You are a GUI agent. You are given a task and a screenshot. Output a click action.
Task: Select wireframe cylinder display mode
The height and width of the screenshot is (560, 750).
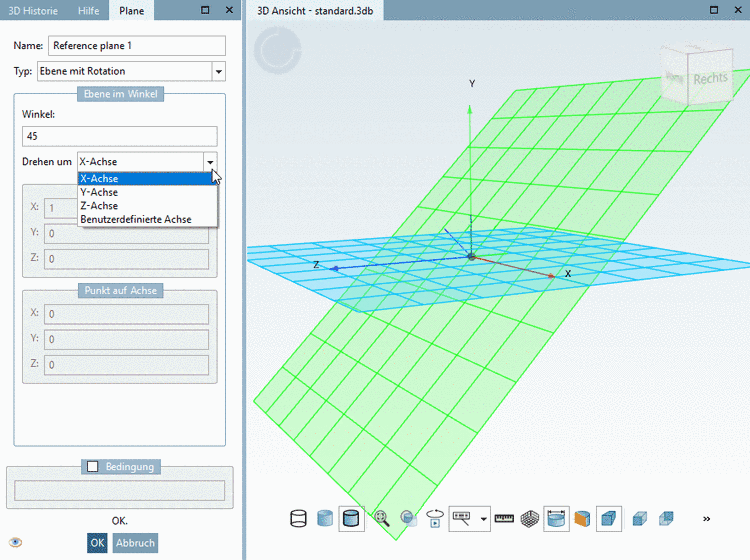click(298, 518)
